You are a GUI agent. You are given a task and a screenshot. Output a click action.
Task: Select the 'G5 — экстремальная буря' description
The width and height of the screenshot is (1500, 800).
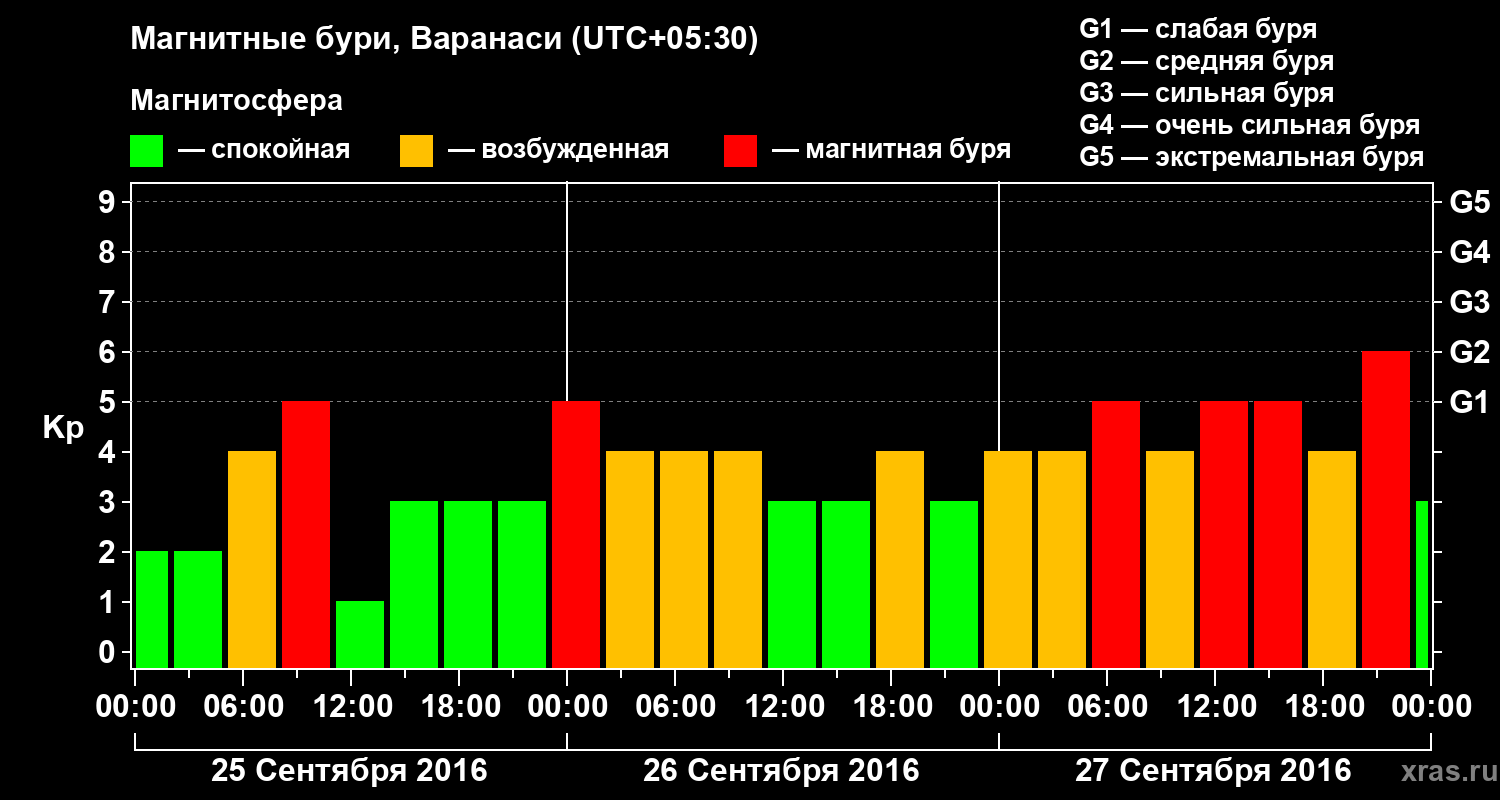coord(1252,157)
